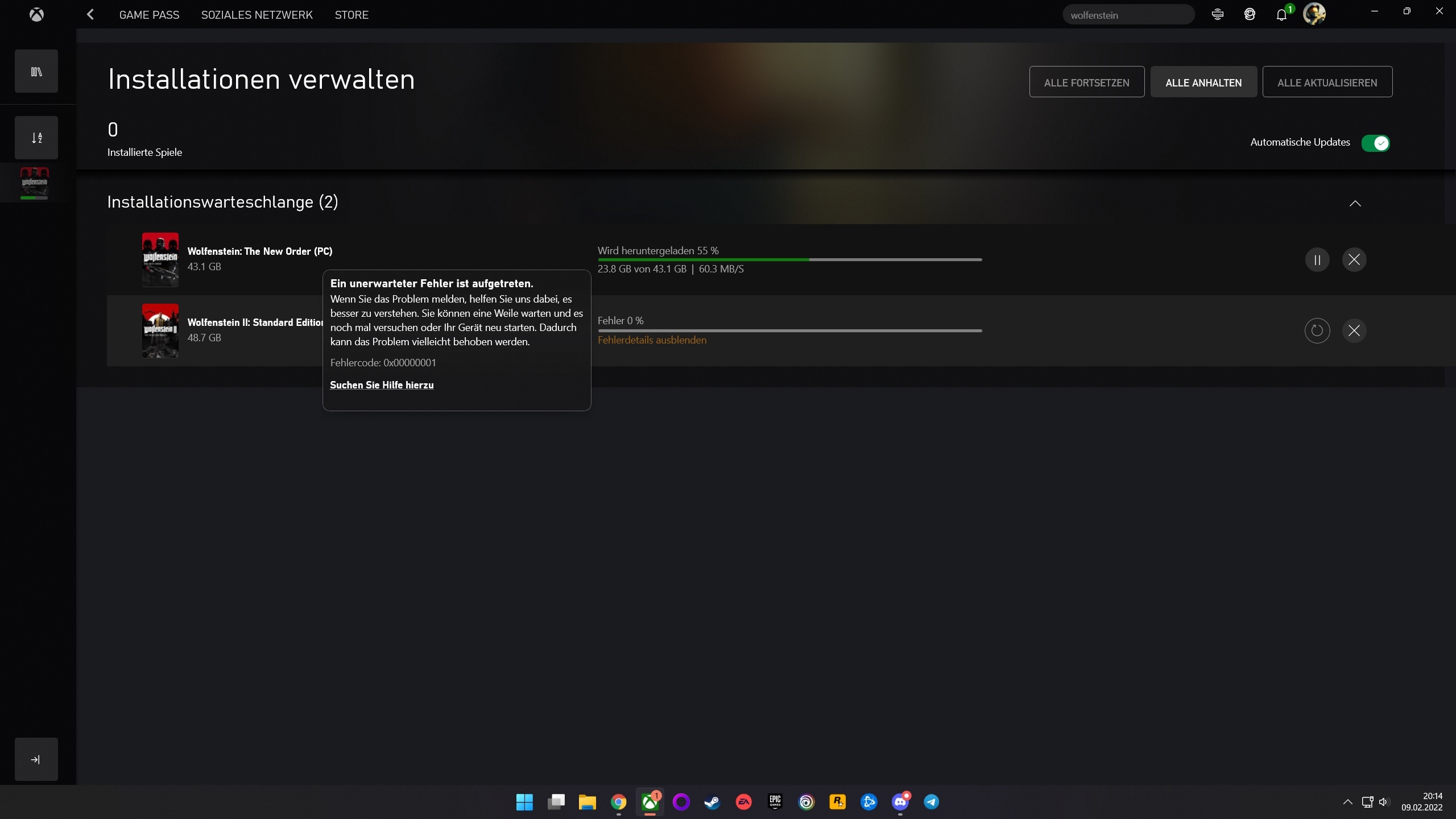Click Wolfenstein: The New Order cover art
The image size is (1456, 819).
tap(160, 260)
